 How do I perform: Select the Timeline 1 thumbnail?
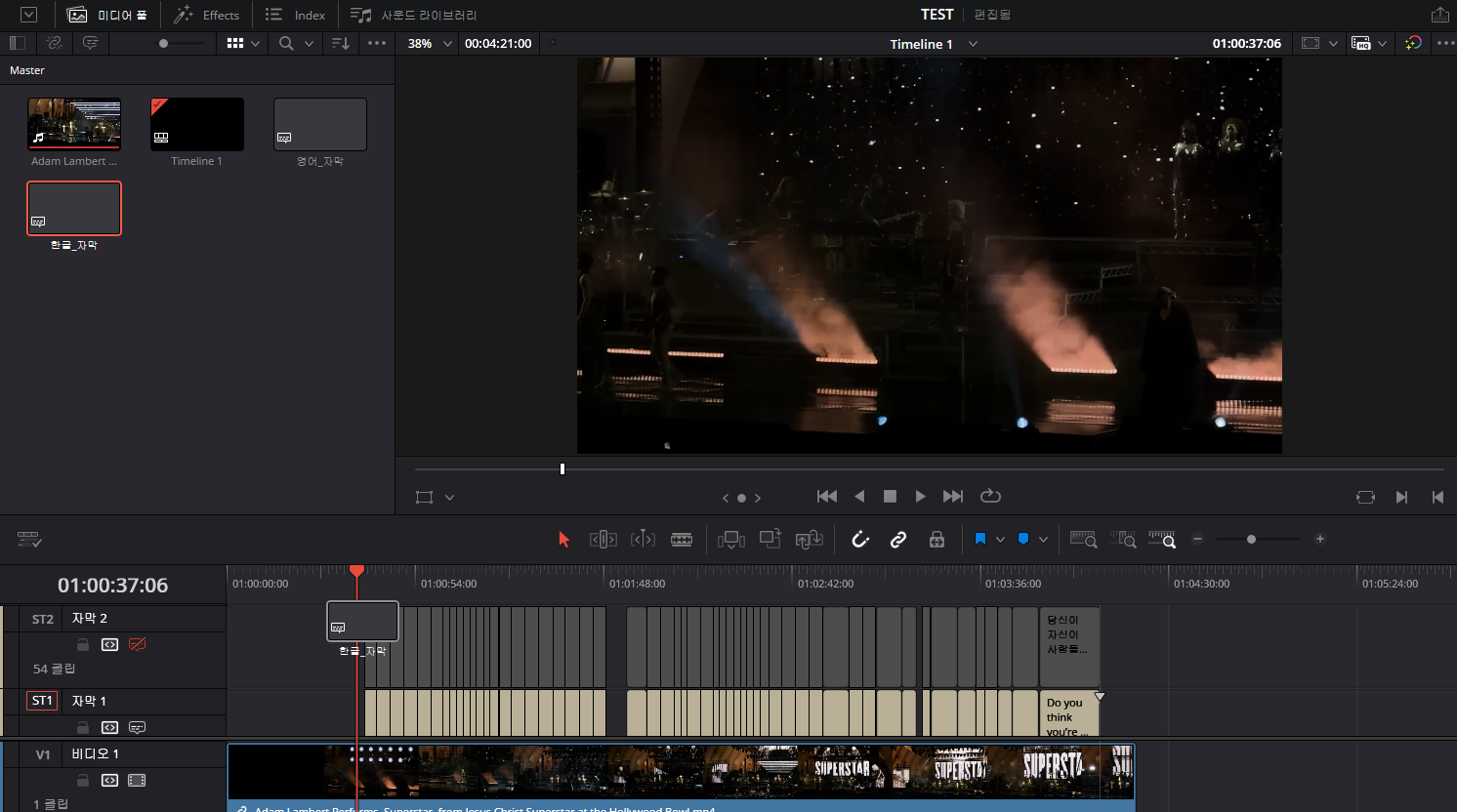click(197, 124)
